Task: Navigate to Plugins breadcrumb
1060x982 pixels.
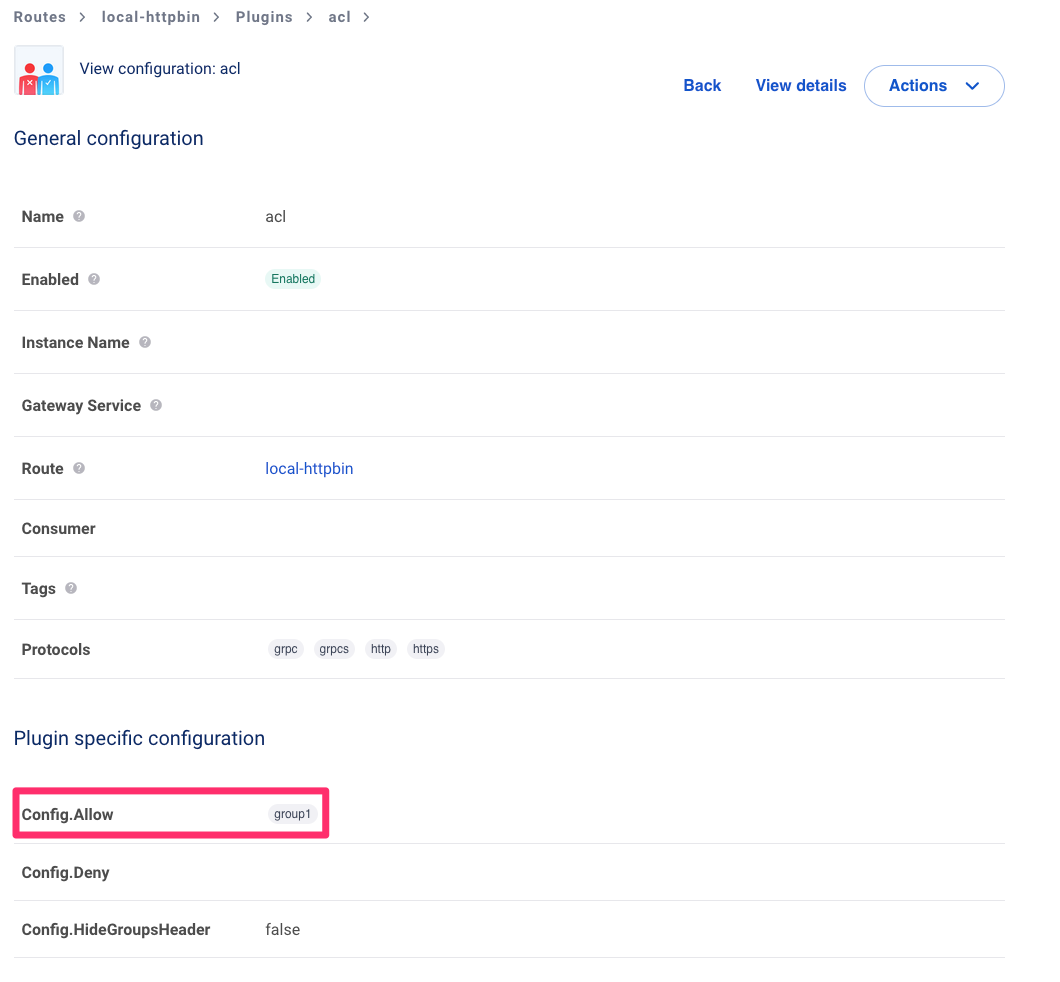Action: (x=264, y=17)
